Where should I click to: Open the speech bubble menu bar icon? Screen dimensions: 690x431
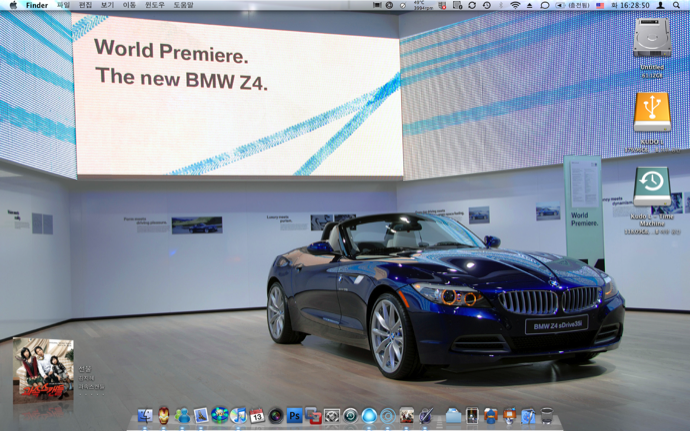click(x=545, y=5)
